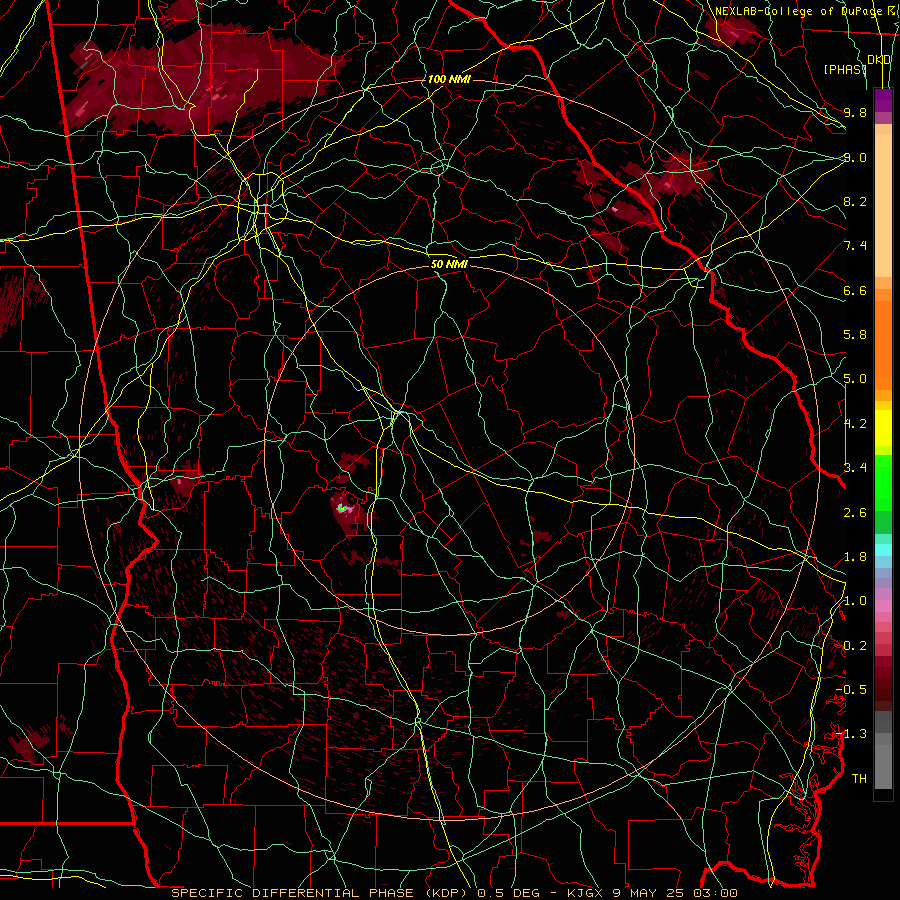Click the 9.0 value on the color scale
Image resolution: width=900 pixels, height=900 pixels.
[855, 157]
